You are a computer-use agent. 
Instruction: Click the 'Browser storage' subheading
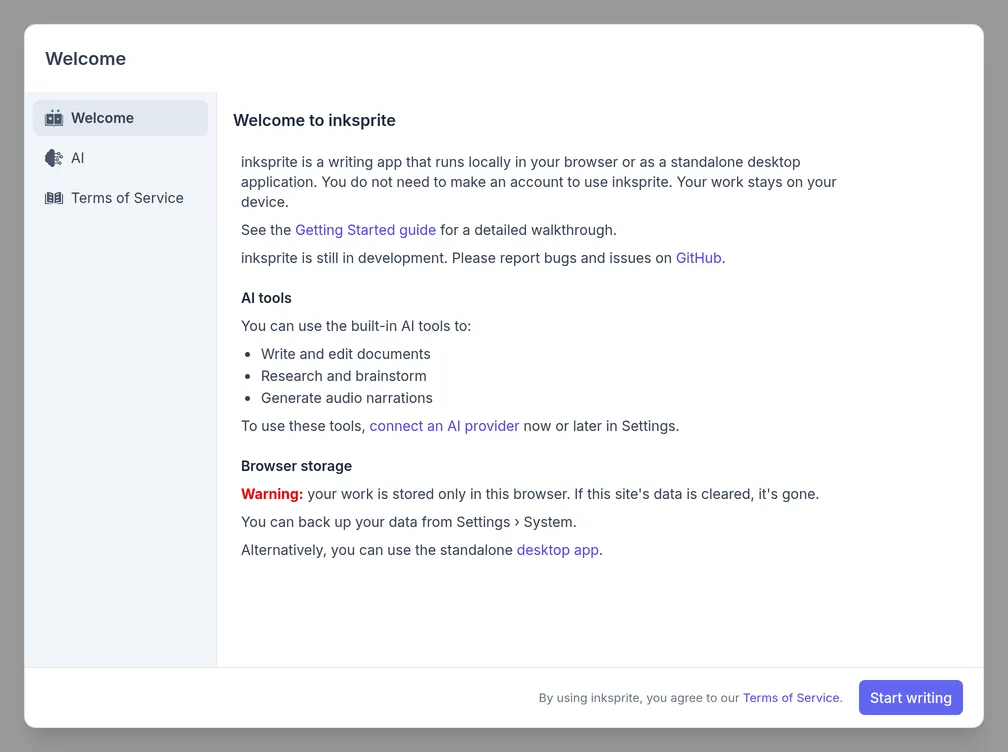point(296,466)
